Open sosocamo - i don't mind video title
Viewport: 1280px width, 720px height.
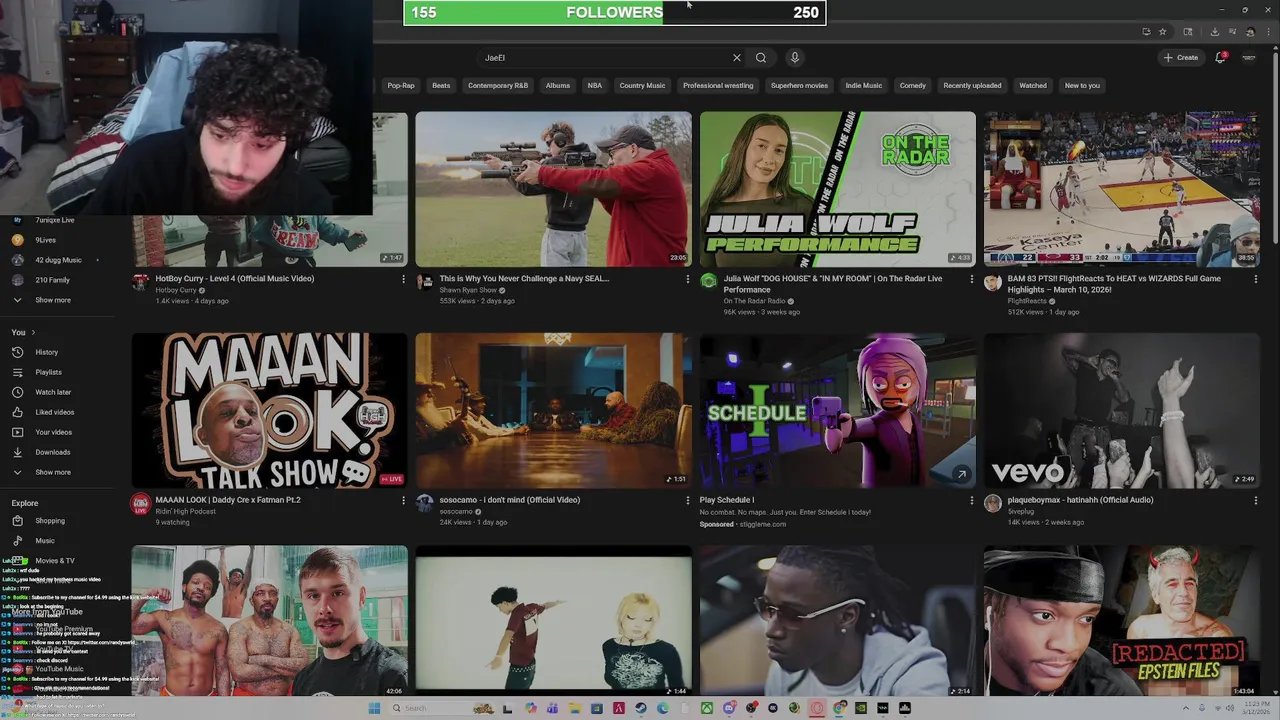510,500
